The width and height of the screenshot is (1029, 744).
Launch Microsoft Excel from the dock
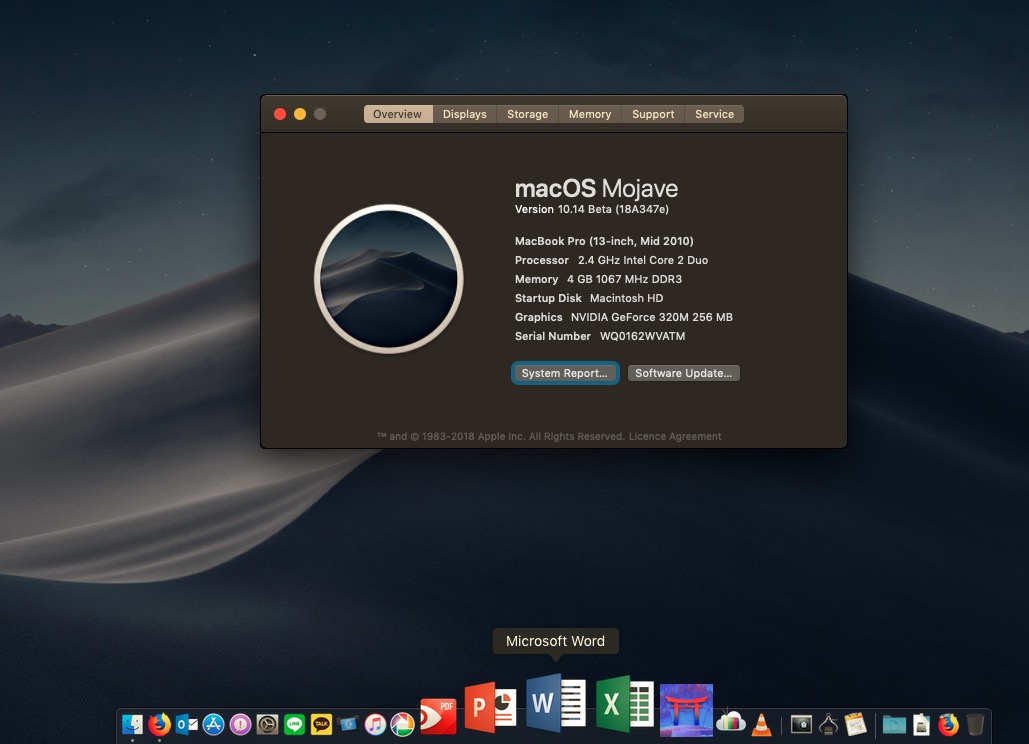click(x=625, y=705)
